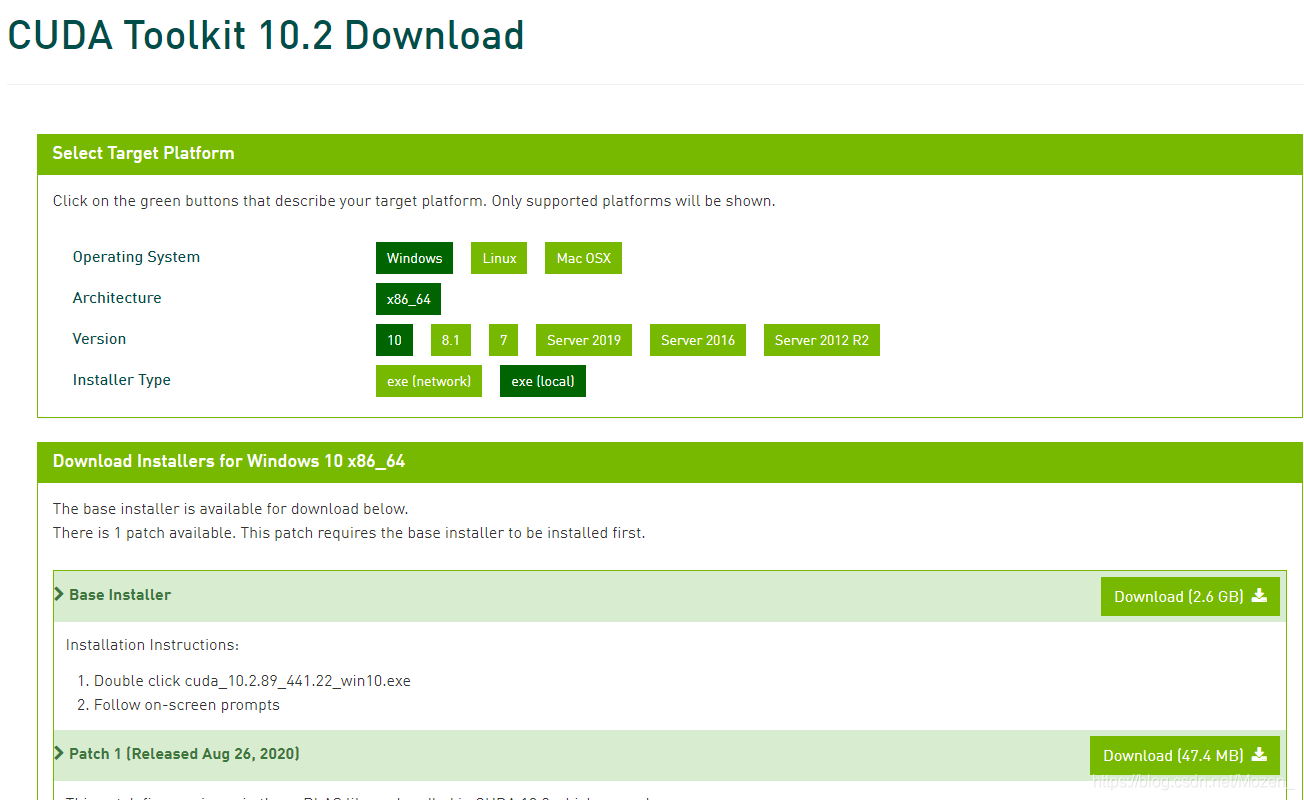Click the 'base installer is available for download' sentence
The image size is (1304, 800).
pyautogui.click(x=231, y=509)
